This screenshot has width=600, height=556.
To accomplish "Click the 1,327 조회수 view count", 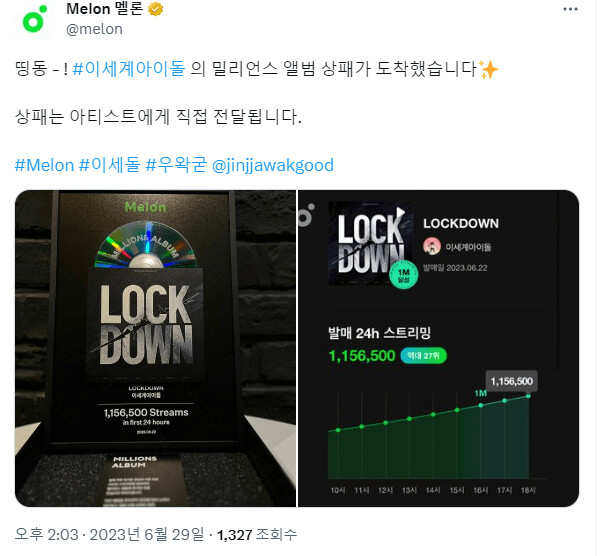I will click(x=257, y=535).
